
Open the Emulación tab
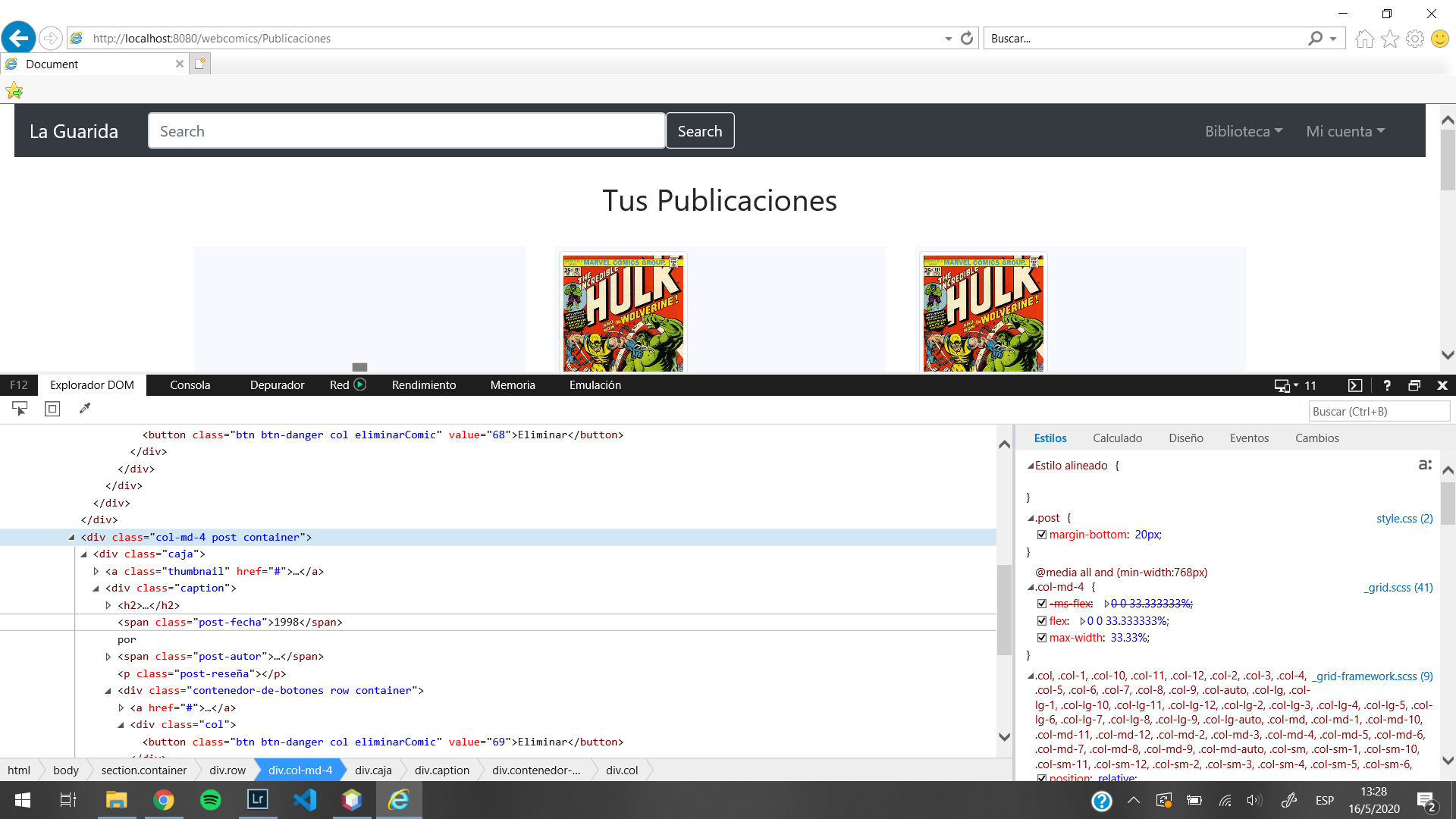(x=595, y=385)
